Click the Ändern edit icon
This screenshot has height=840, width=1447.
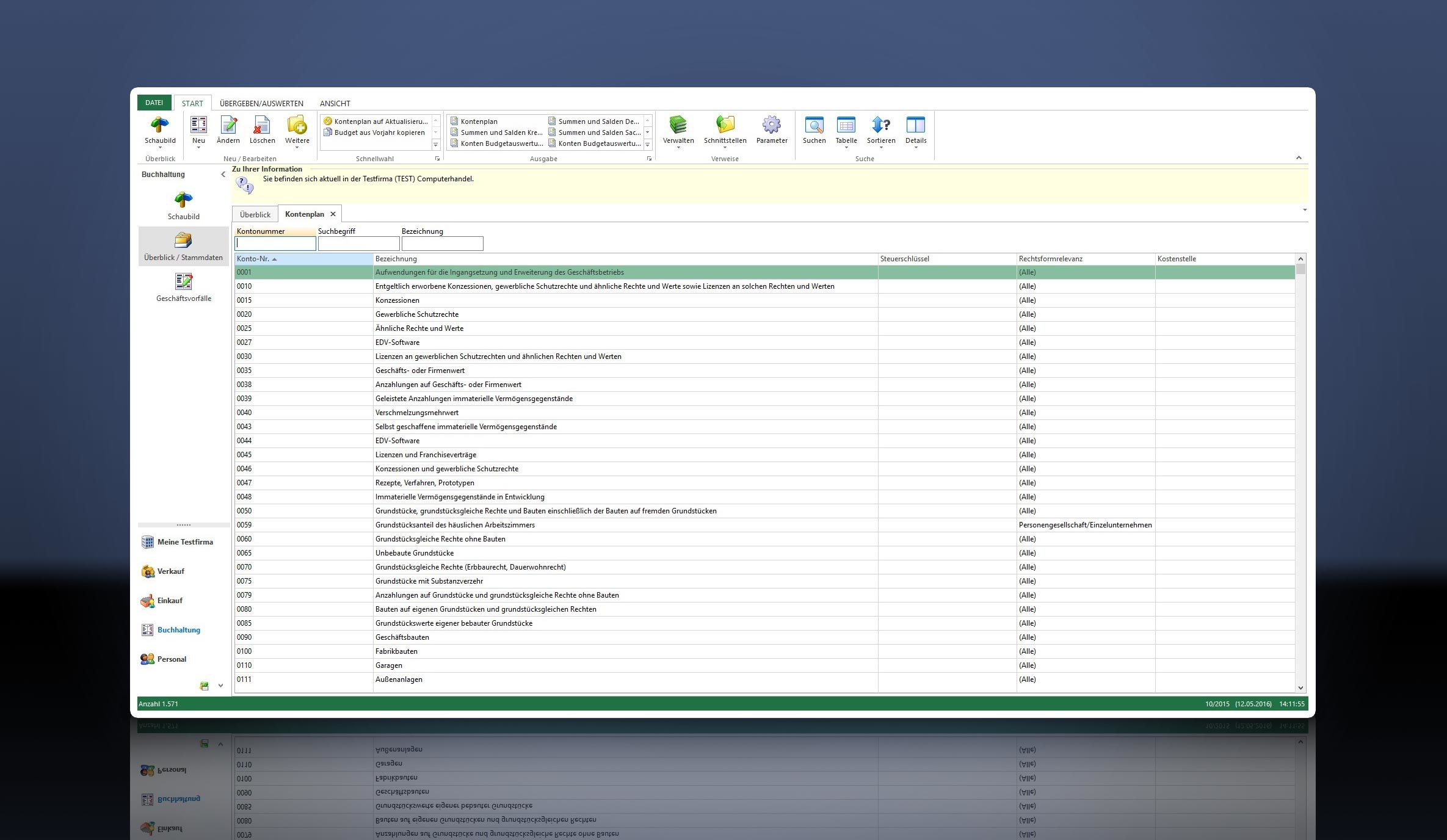(x=228, y=125)
